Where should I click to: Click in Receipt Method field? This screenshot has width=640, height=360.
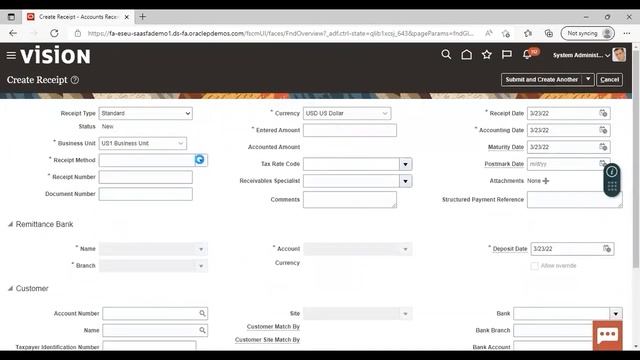(147, 160)
